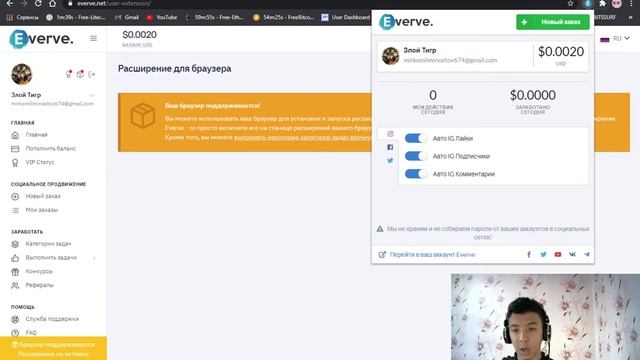Click the Twitter icon in popup footer
640x360 pixels.
click(543, 254)
